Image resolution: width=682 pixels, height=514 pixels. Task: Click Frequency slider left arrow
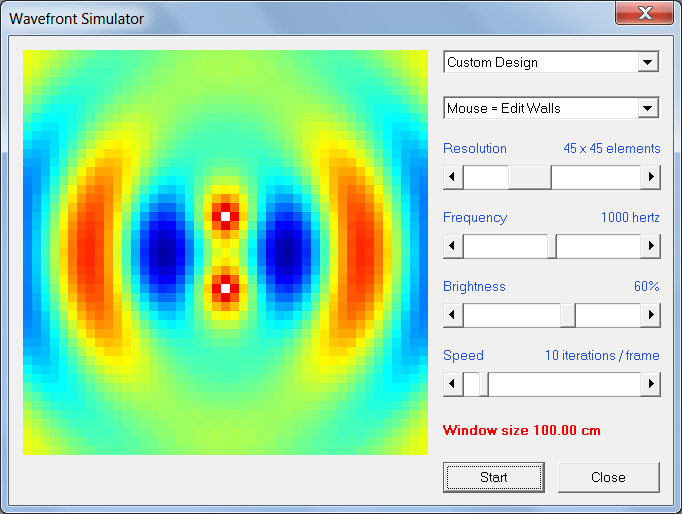[x=453, y=246]
